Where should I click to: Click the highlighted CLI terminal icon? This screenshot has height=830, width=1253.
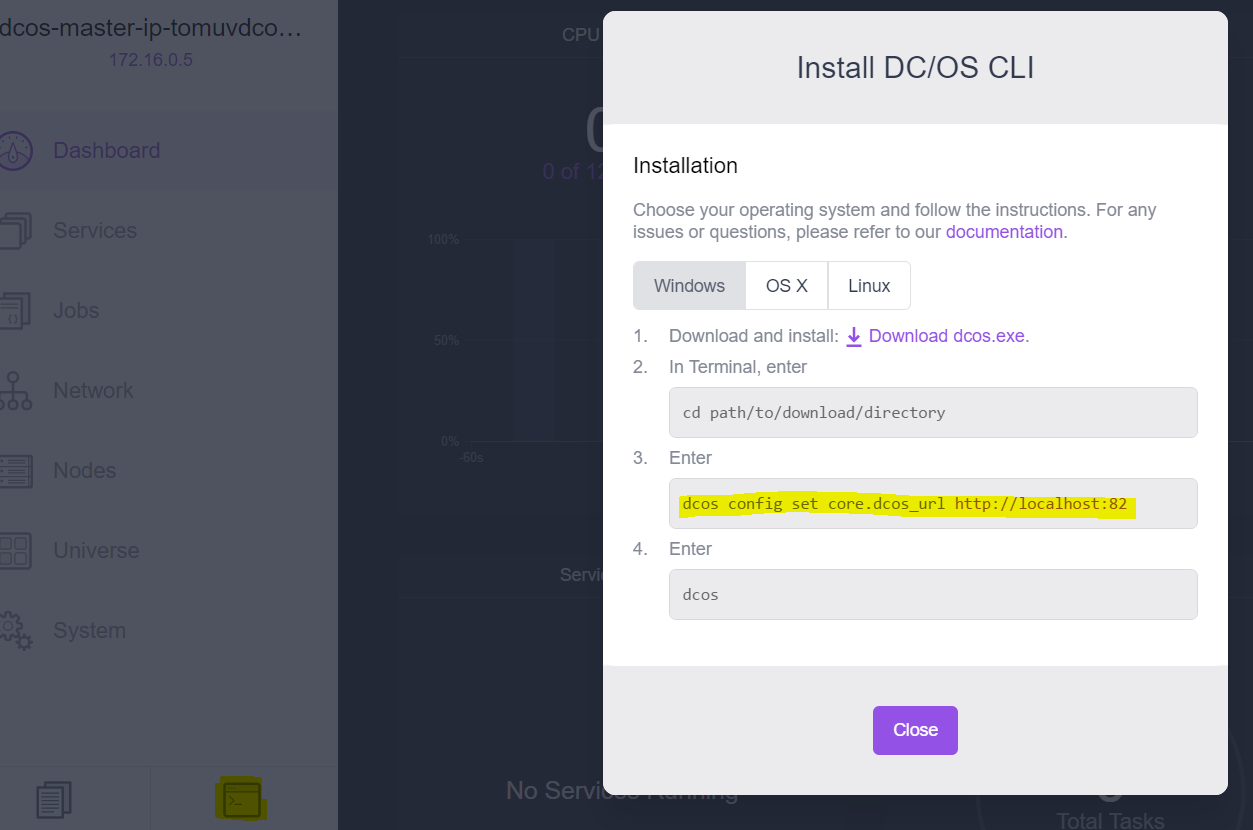coord(241,799)
